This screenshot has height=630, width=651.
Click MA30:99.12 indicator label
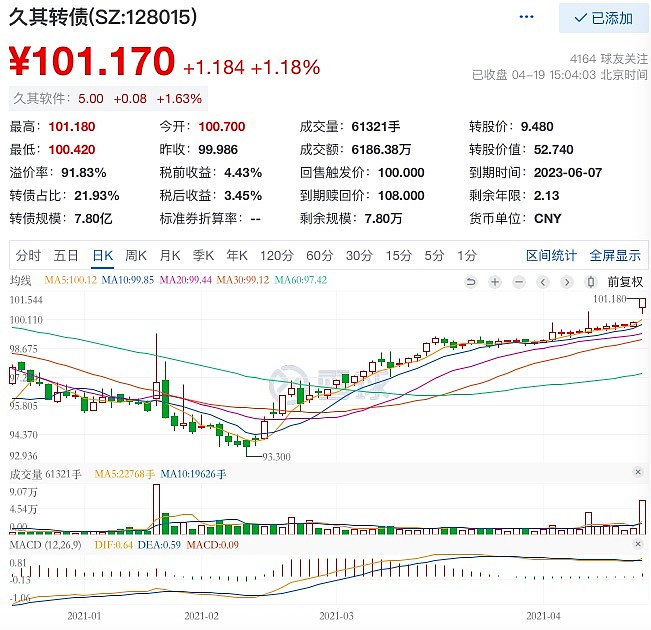click(x=243, y=280)
